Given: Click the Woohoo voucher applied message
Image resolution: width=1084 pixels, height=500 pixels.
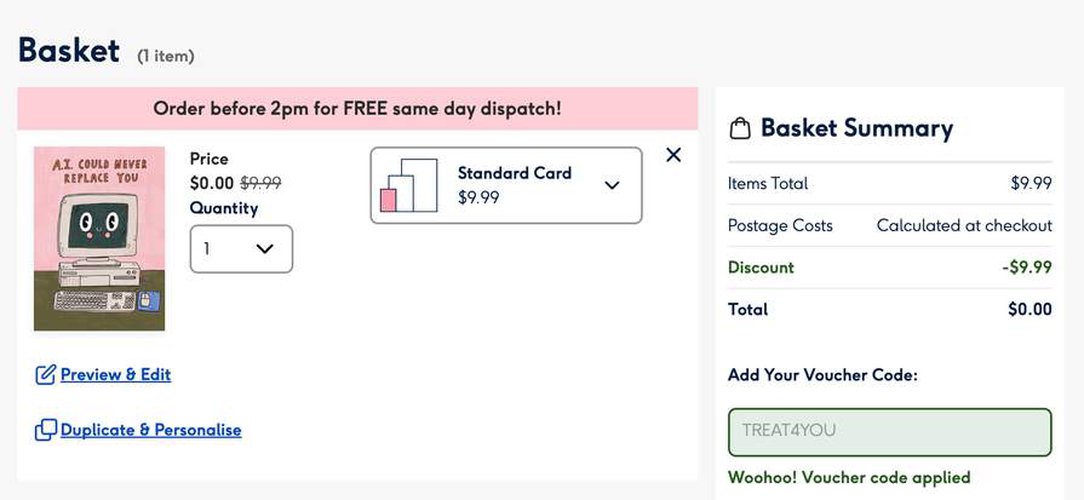Looking at the screenshot, I should 849,477.
